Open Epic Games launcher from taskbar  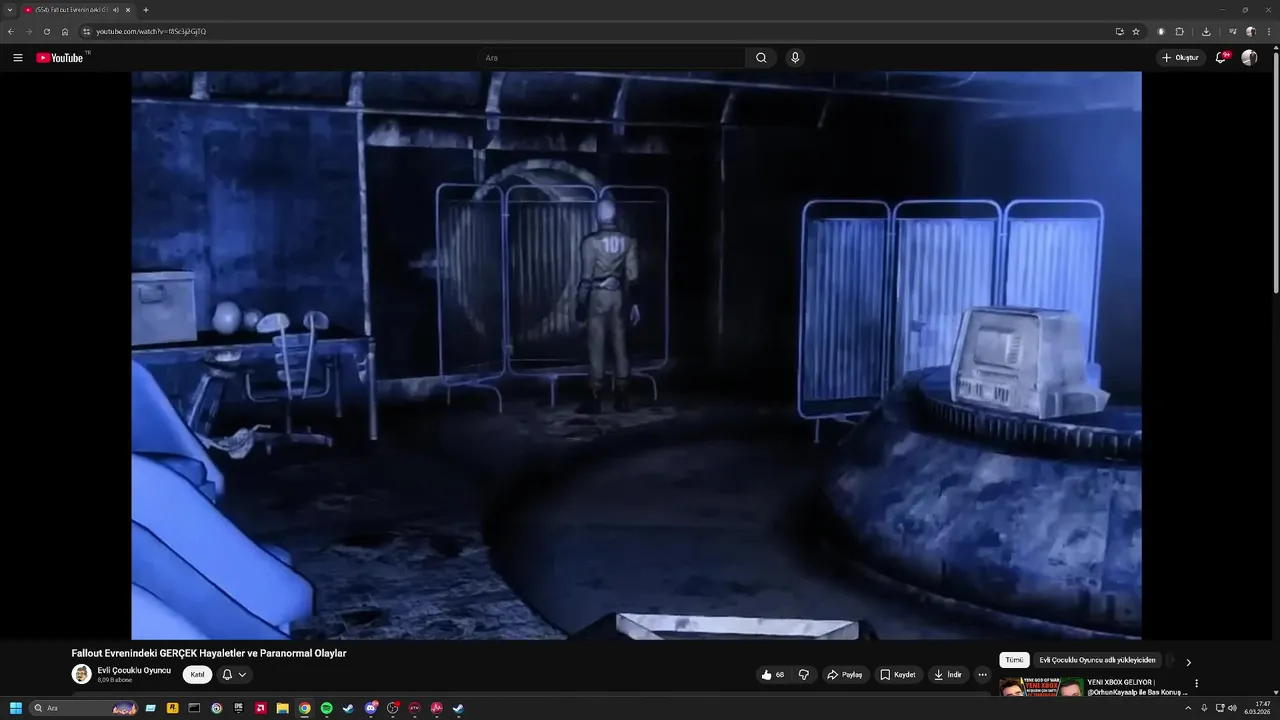(x=238, y=708)
